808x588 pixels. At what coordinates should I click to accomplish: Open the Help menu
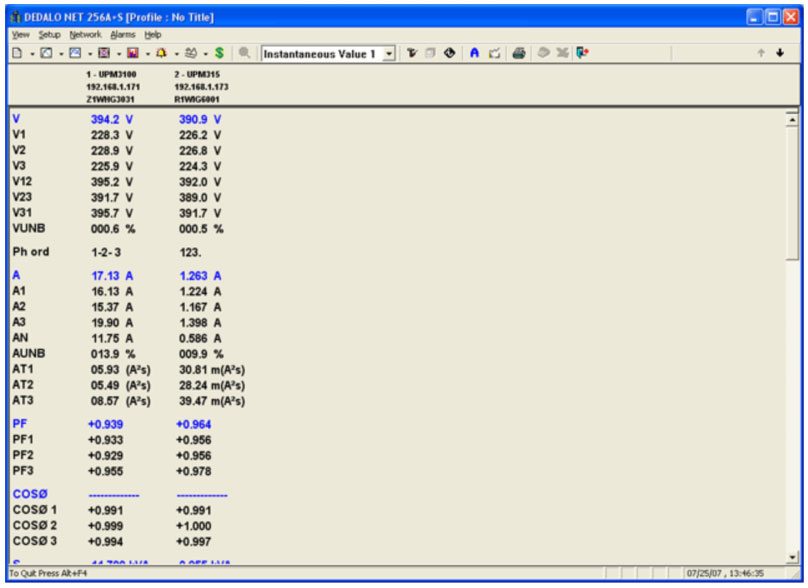[152, 34]
